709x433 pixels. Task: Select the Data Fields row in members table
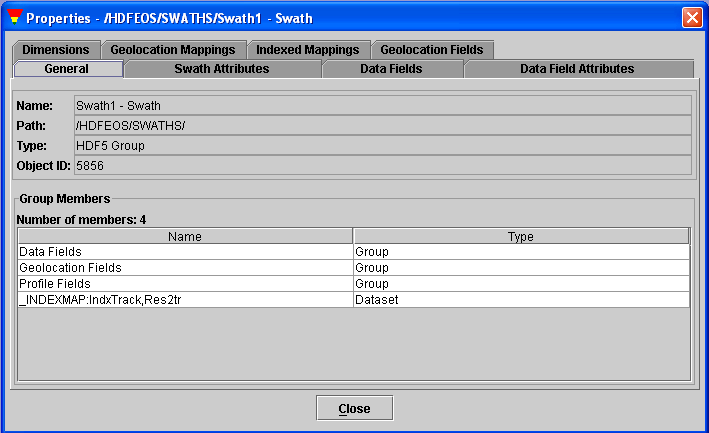pyautogui.click(x=185, y=252)
